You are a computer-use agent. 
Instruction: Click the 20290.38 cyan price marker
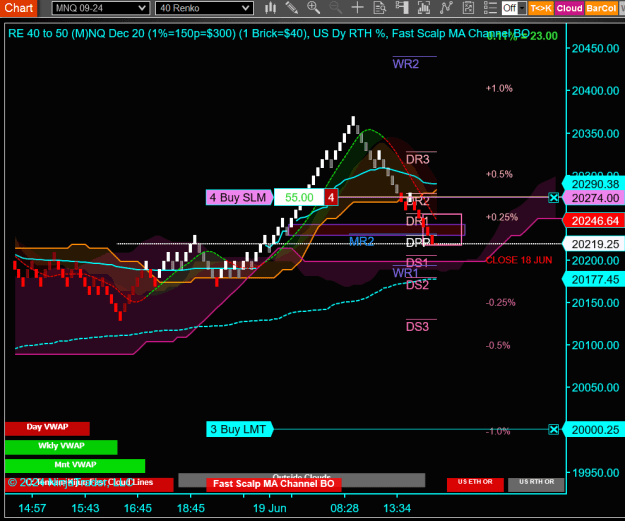point(594,184)
